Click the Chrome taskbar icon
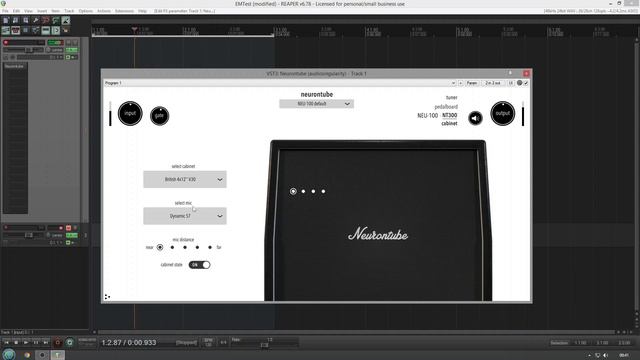 coord(27,355)
